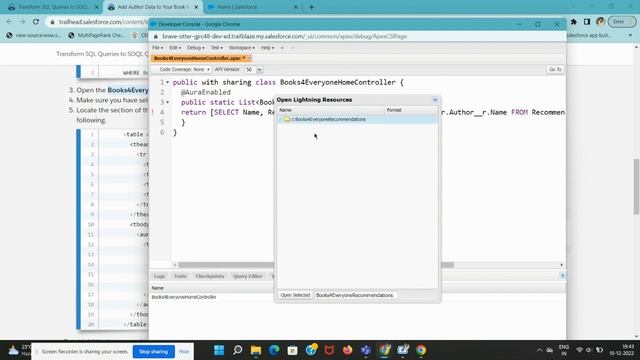Launch File Explorer from taskbar
640x360 pixels.
[x=256, y=350]
